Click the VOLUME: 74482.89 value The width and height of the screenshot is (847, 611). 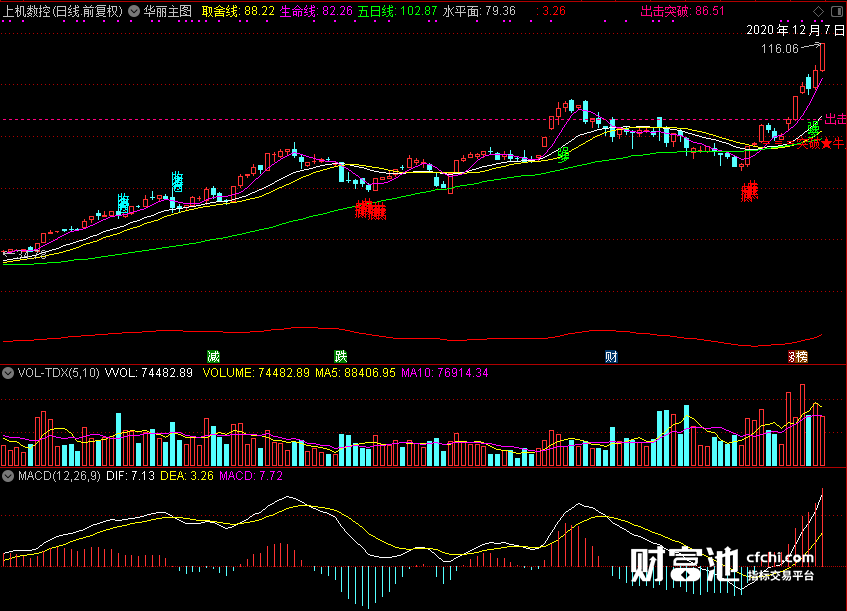point(256,373)
